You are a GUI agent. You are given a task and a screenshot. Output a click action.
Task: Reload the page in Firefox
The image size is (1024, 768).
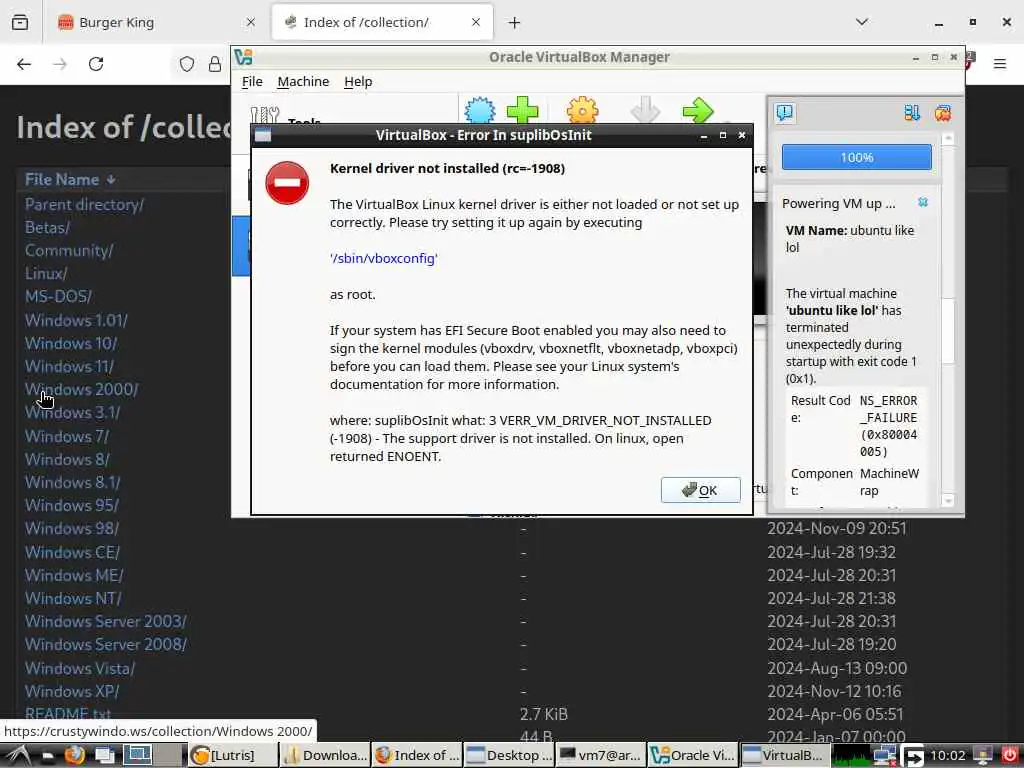(x=96, y=64)
